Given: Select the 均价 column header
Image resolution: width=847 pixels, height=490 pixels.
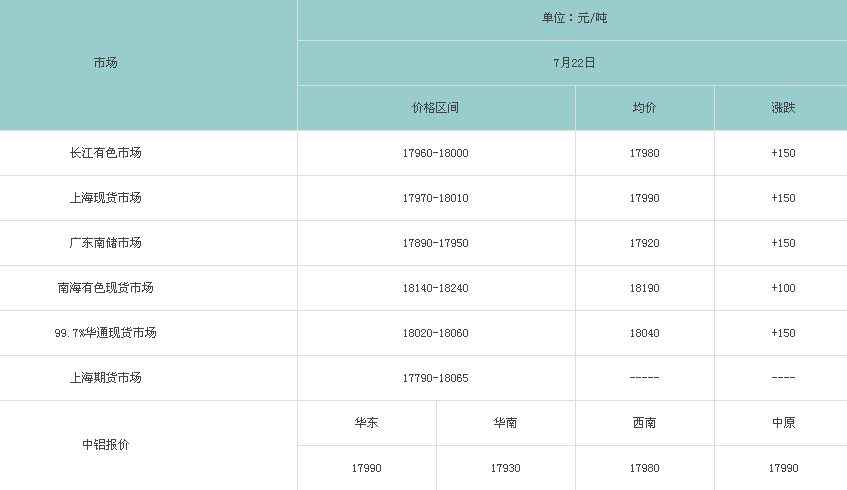Looking at the screenshot, I should tap(644, 108).
